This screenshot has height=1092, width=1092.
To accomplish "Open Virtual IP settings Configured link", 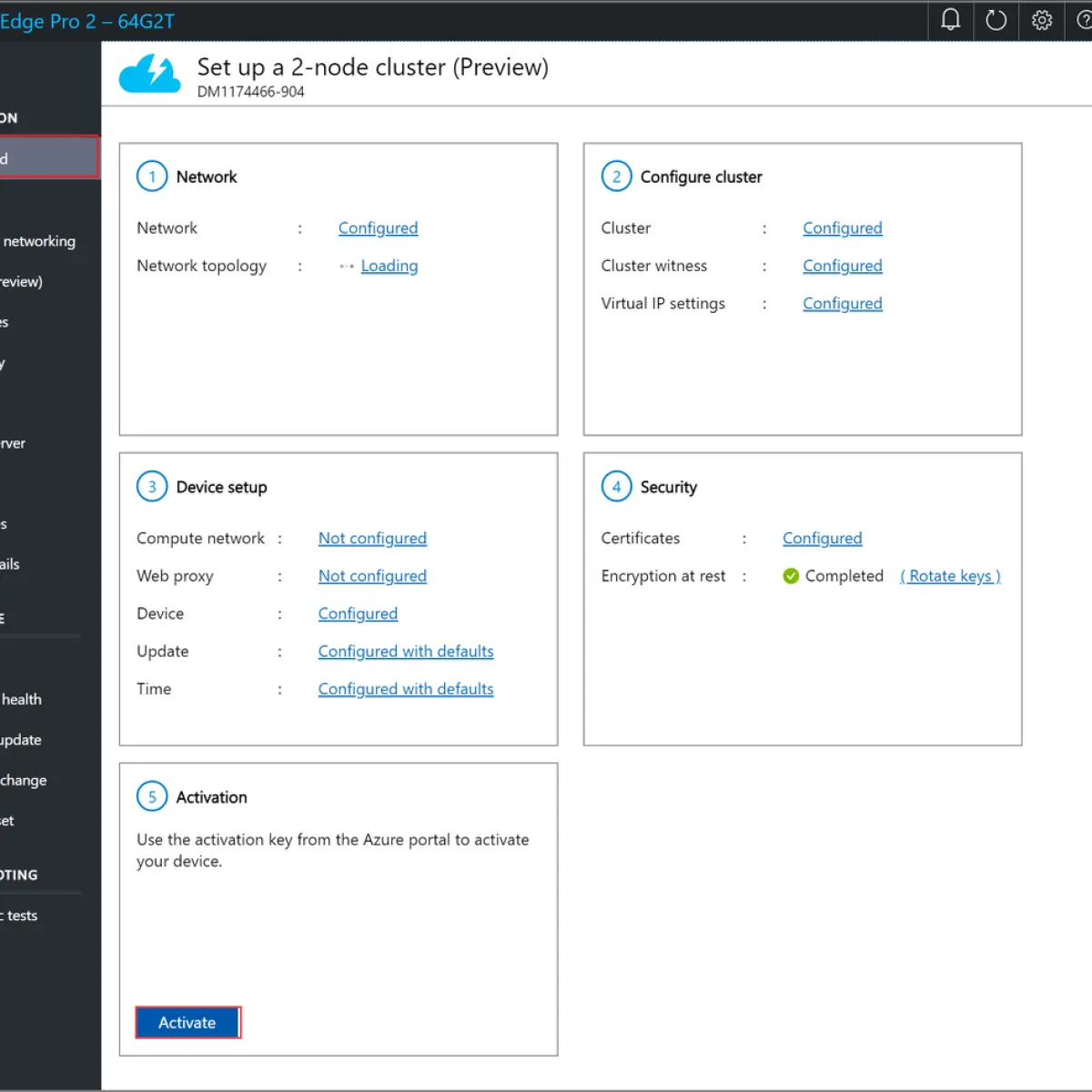I will (x=843, y=303).
